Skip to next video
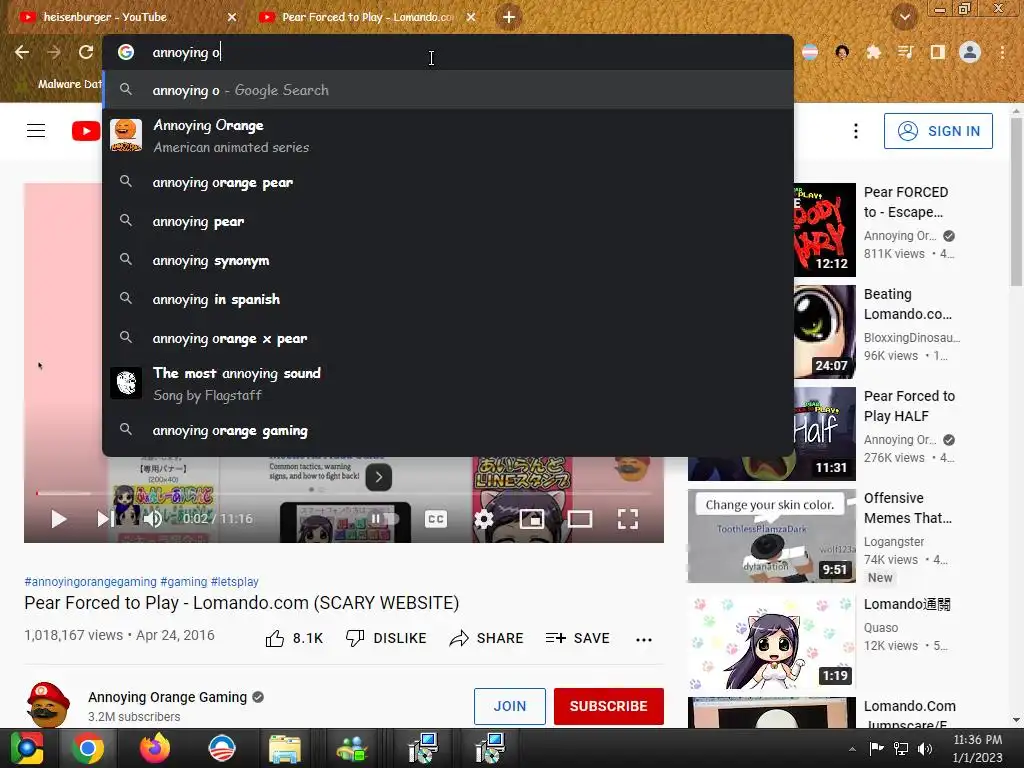 tap(105, 519)
